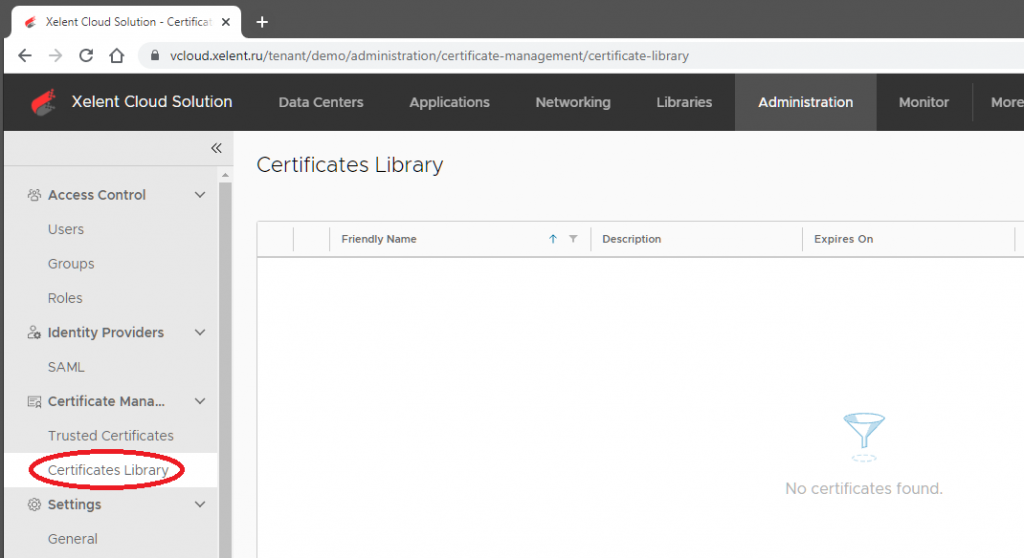The image size is (1024, 558).
Task: Open Roles in the sidebar
Action: [65, 298]
